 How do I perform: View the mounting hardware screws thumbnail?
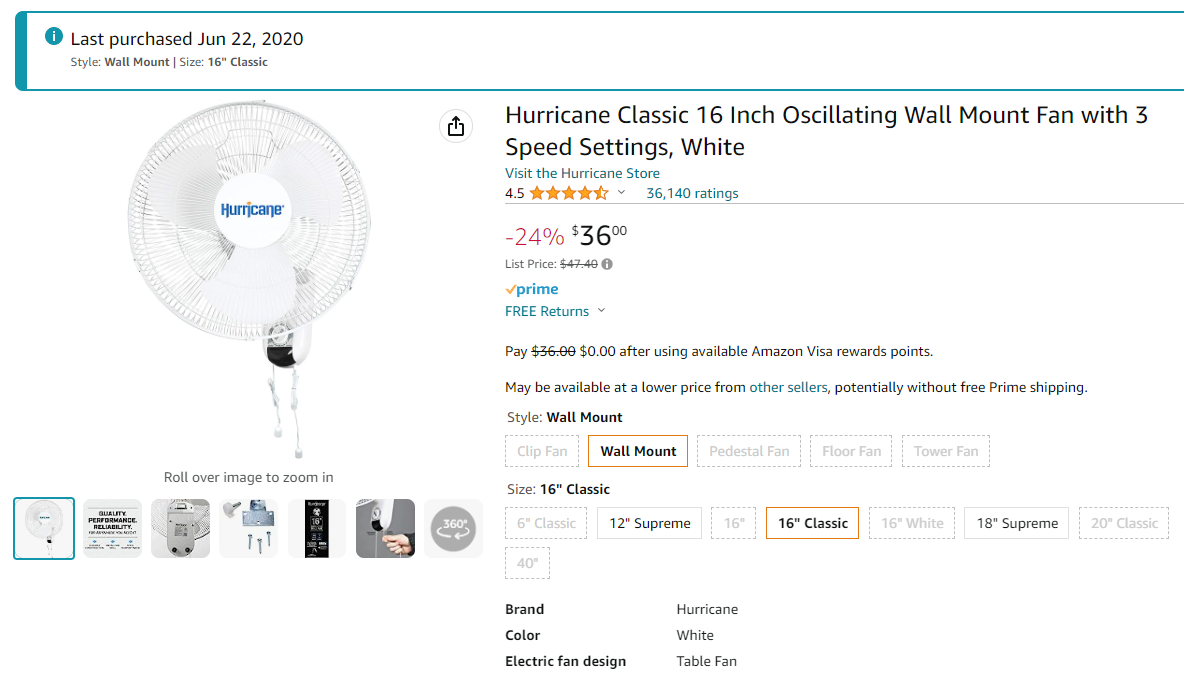[248, 529]
